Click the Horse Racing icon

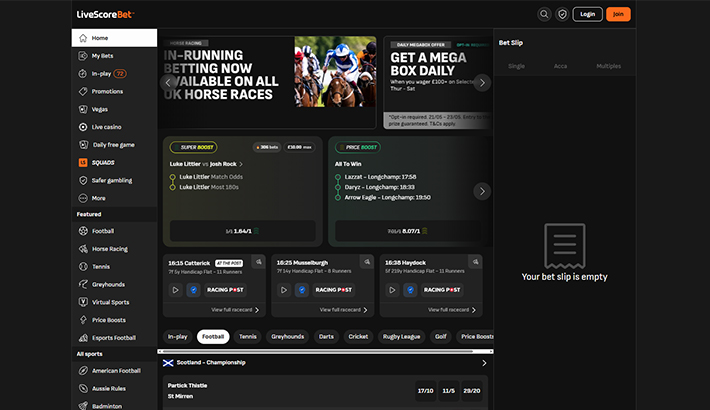[x=83, y=249]
